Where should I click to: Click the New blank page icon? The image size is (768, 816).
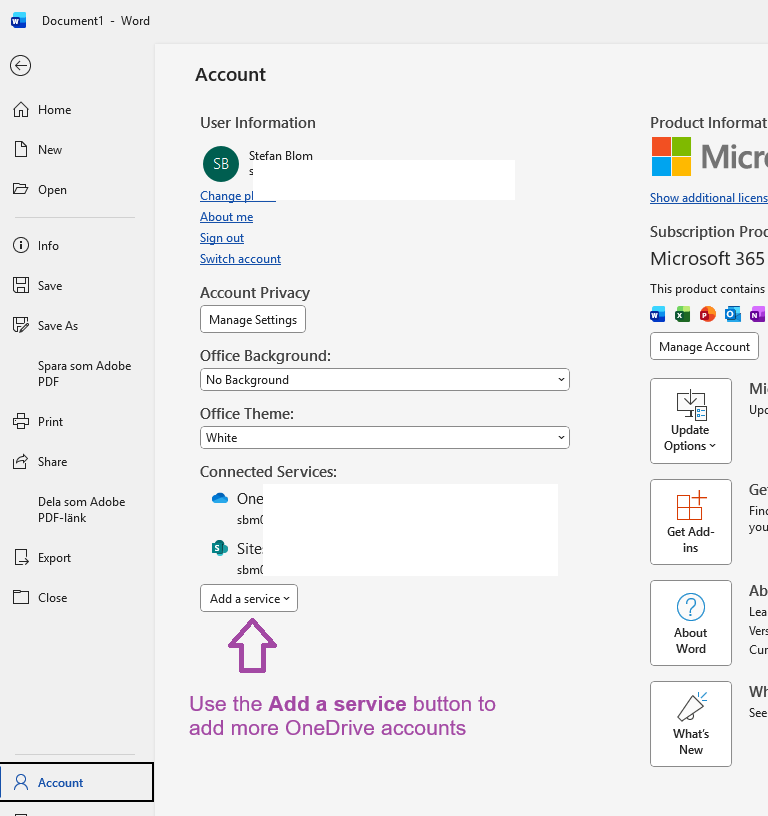[21, 149]
